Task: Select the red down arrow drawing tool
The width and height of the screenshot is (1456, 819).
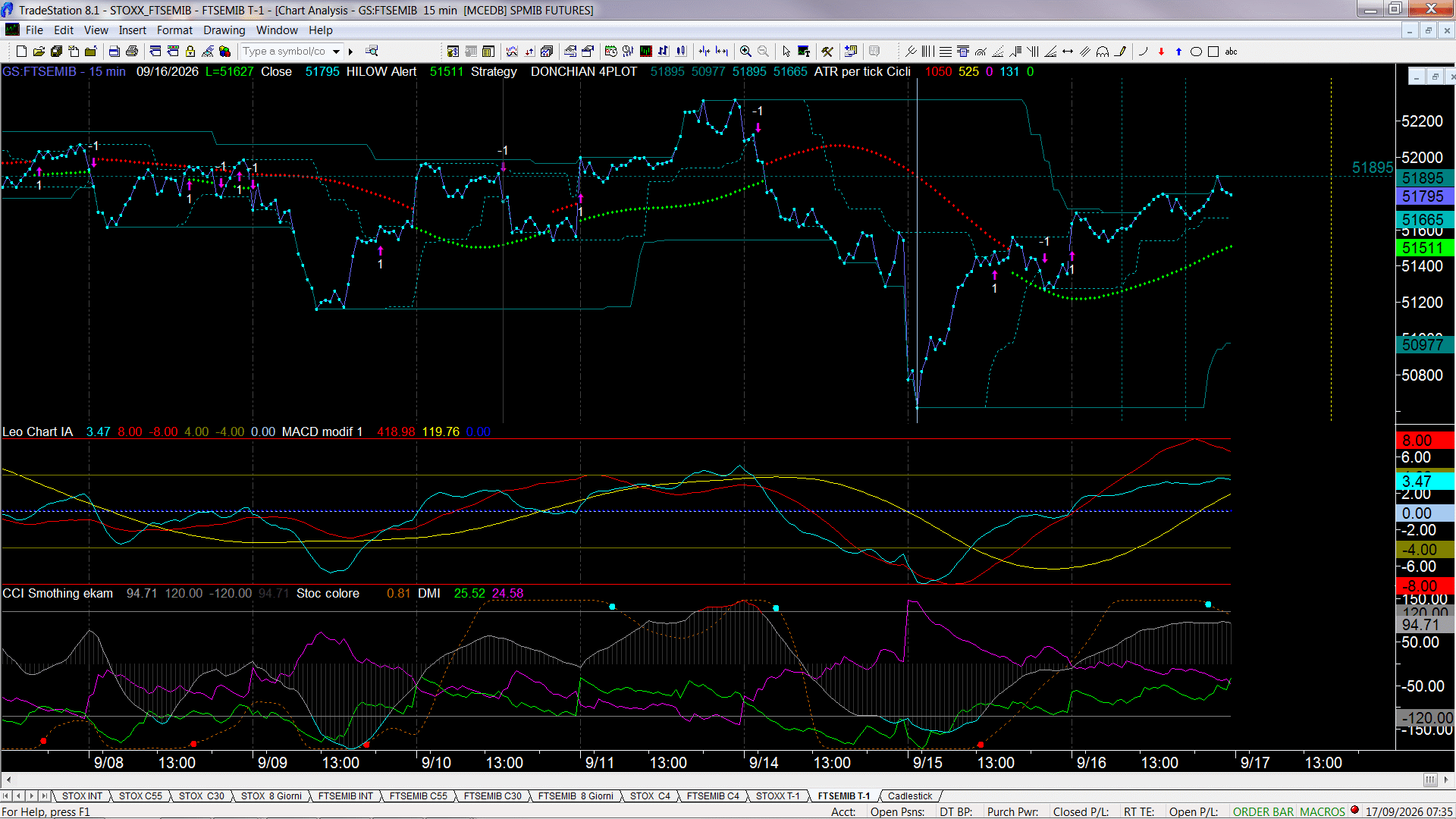Action: [x=1161, y=52]
